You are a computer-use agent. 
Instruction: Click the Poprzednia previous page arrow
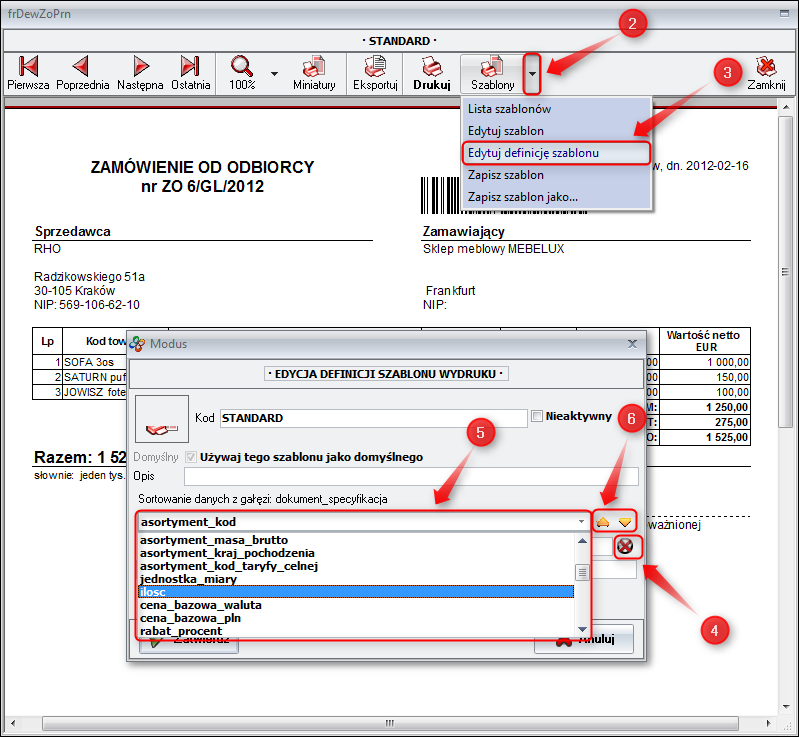click(83, 73)
